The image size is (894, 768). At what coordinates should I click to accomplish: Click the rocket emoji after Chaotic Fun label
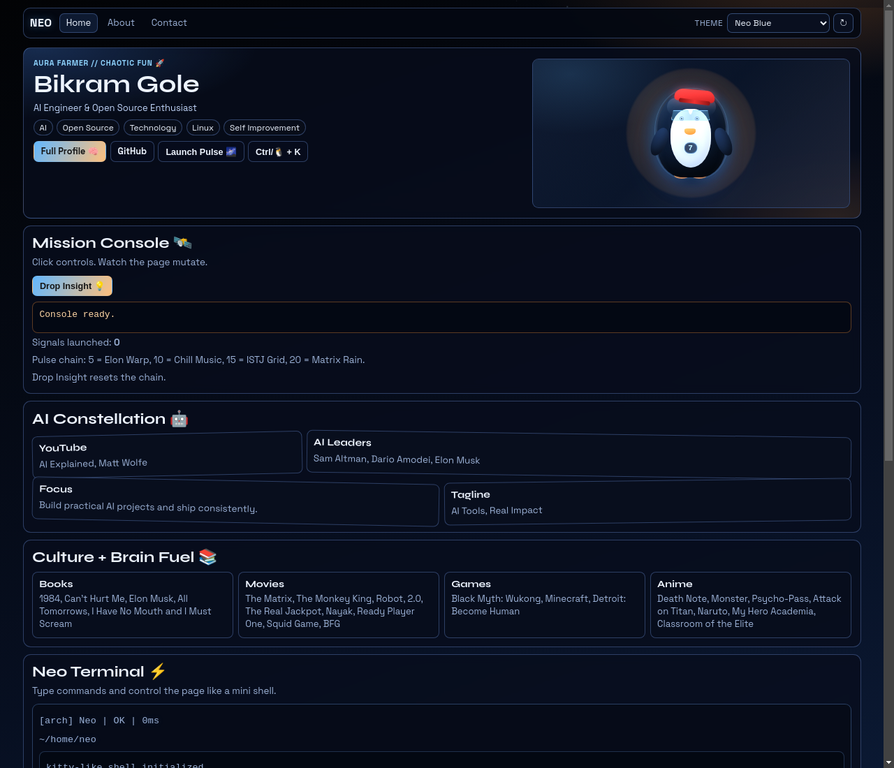[x=161, y=61]
